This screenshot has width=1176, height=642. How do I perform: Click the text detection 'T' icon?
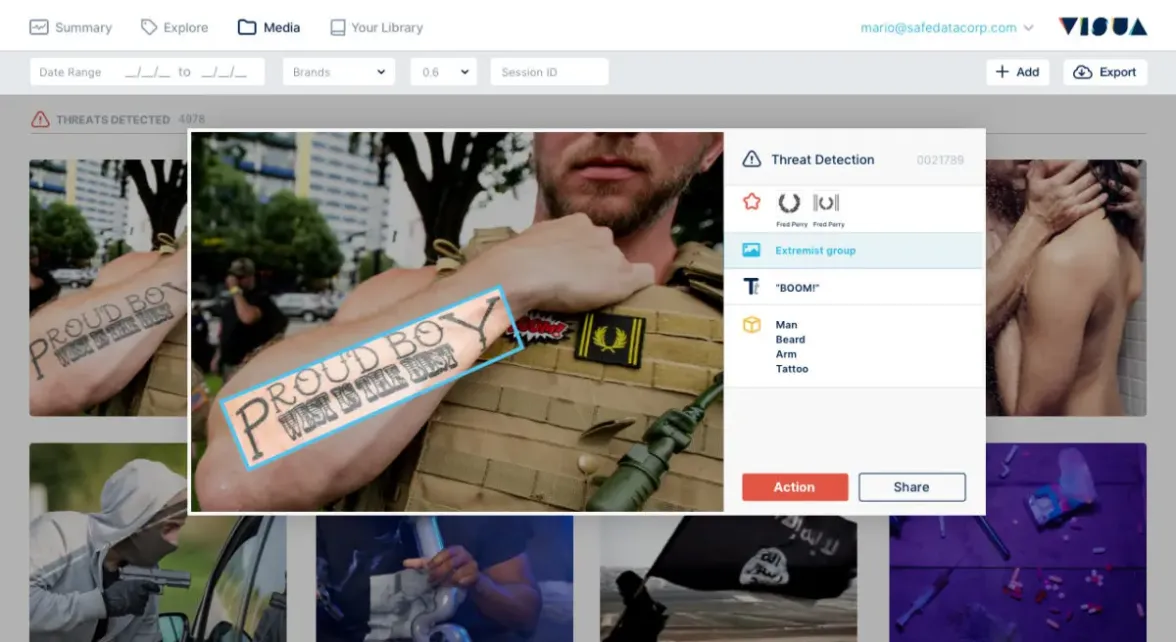pos(752,287)
